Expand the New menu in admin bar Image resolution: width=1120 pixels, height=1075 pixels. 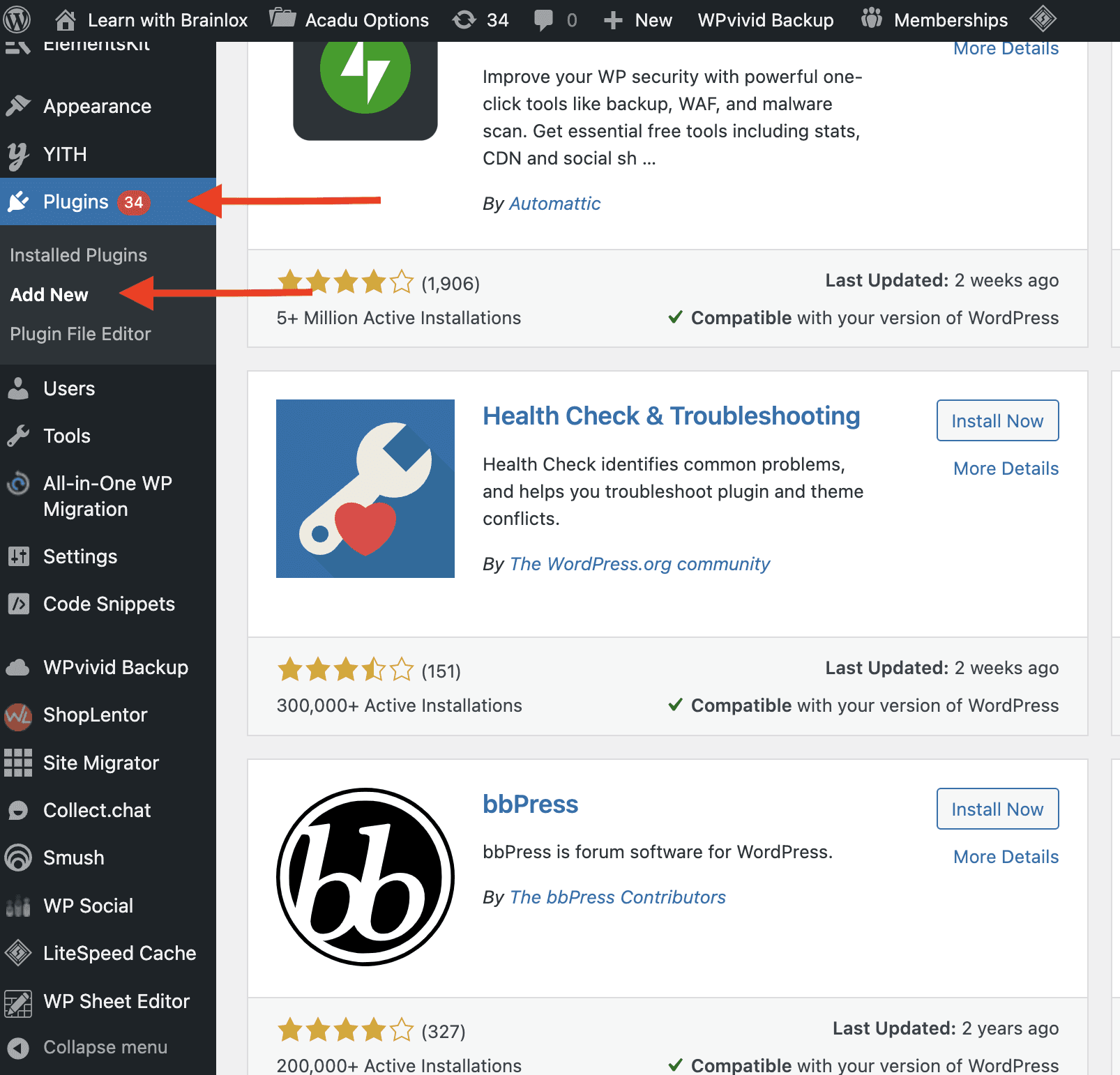637,19
